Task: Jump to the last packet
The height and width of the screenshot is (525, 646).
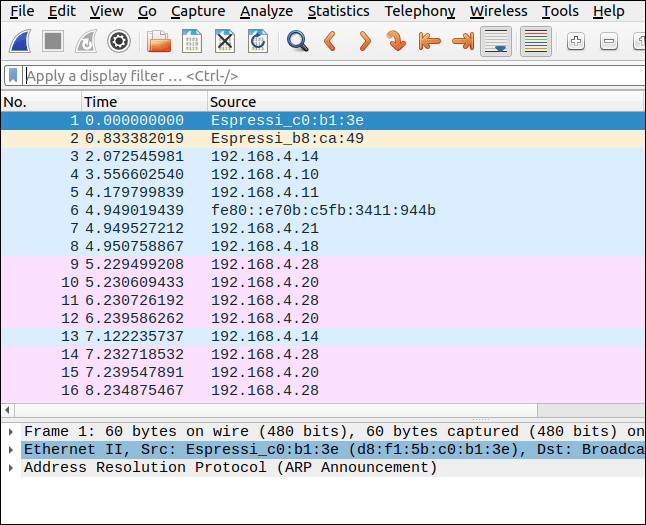Action: click(x=463, y=41)
